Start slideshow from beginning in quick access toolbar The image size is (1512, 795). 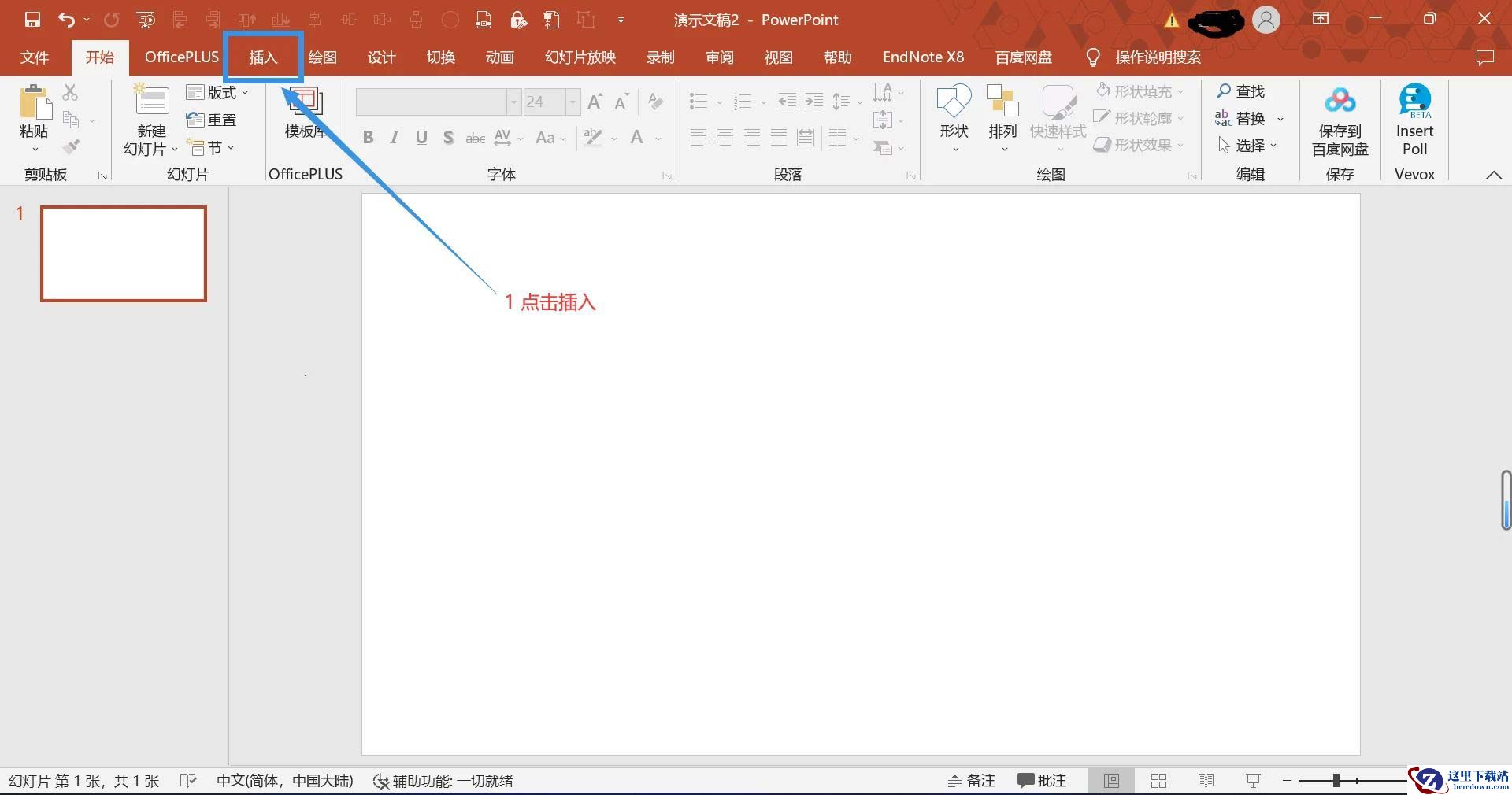[x=146, y=20]
